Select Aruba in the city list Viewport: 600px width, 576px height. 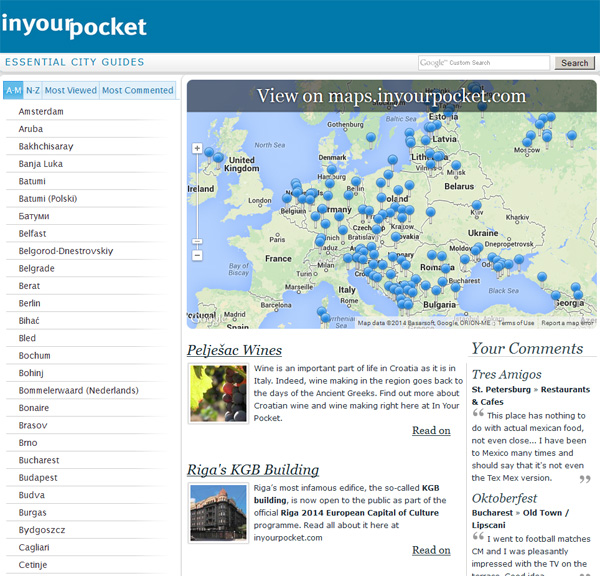[31, 129]
